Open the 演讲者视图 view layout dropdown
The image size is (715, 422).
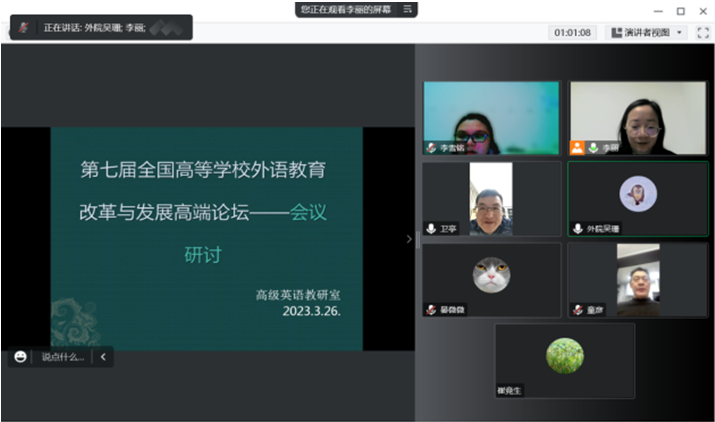pos(648,32)
